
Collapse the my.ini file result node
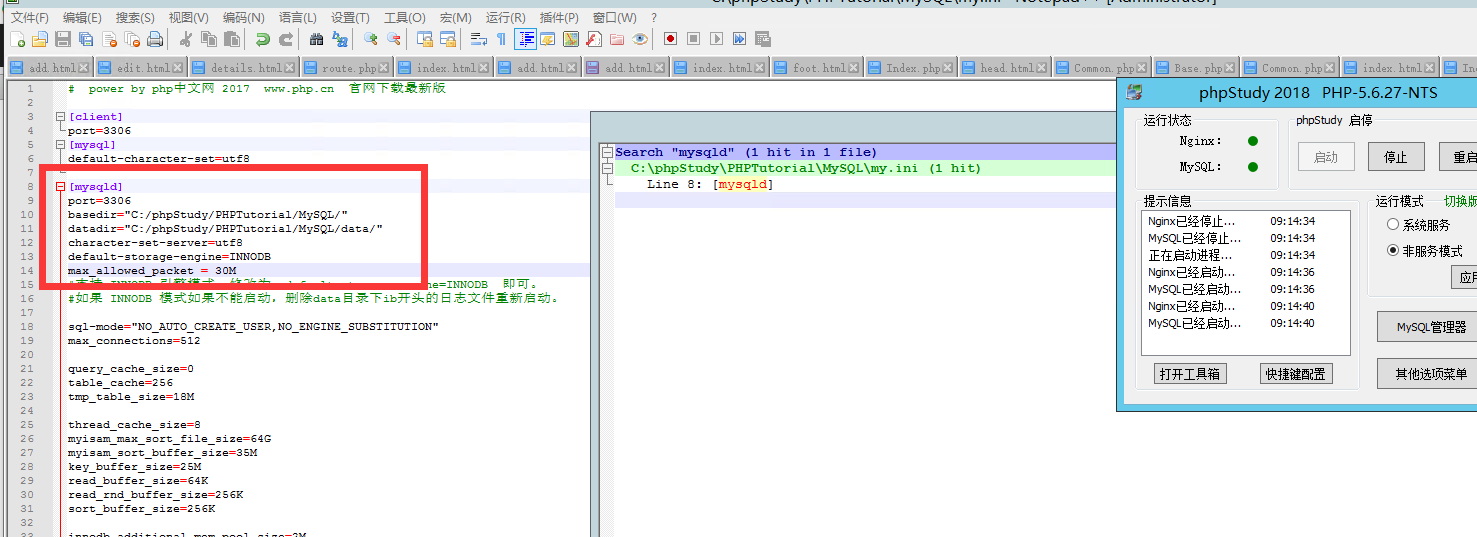tap(606, 168)
